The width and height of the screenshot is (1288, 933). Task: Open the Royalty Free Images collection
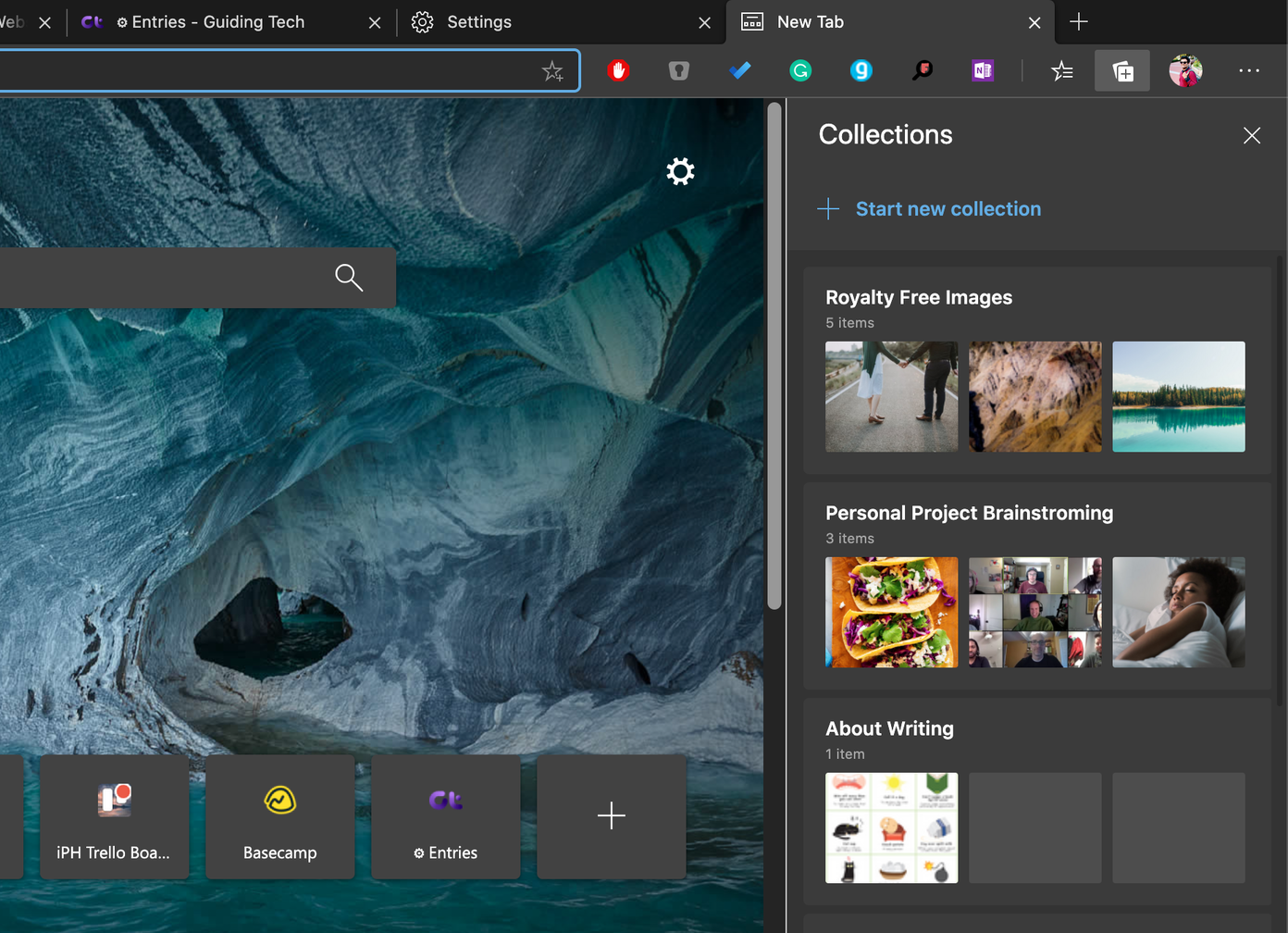918,297
